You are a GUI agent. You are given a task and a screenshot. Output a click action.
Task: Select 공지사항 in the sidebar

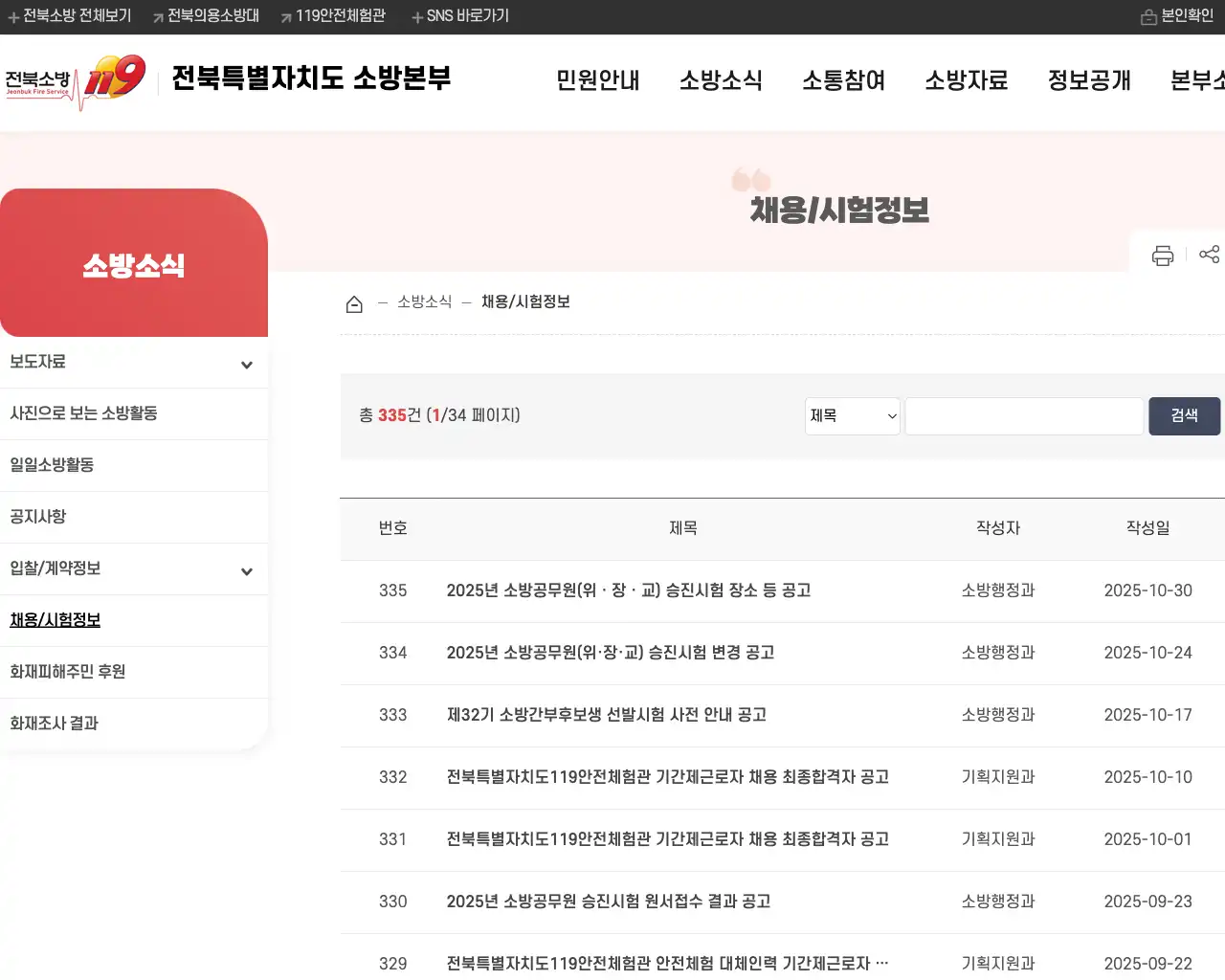click(x=37, y=516)
